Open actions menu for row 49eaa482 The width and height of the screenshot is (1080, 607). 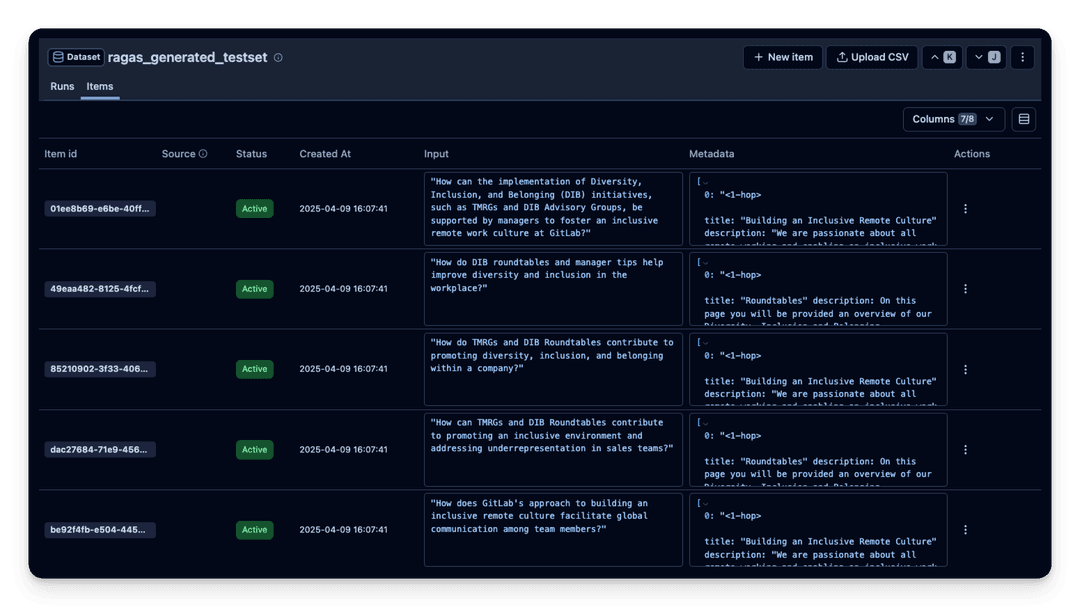tap(965, 289)
